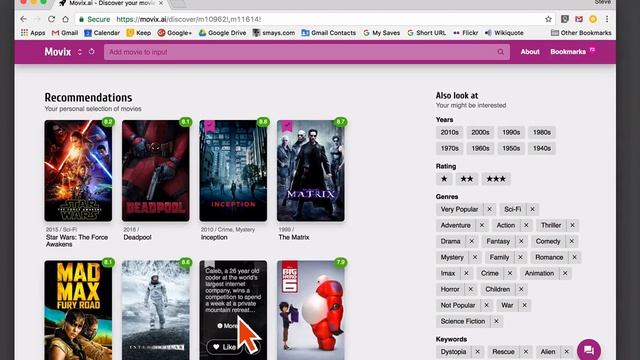
Task: Open the chat bubble button
Action: (589, 350)
